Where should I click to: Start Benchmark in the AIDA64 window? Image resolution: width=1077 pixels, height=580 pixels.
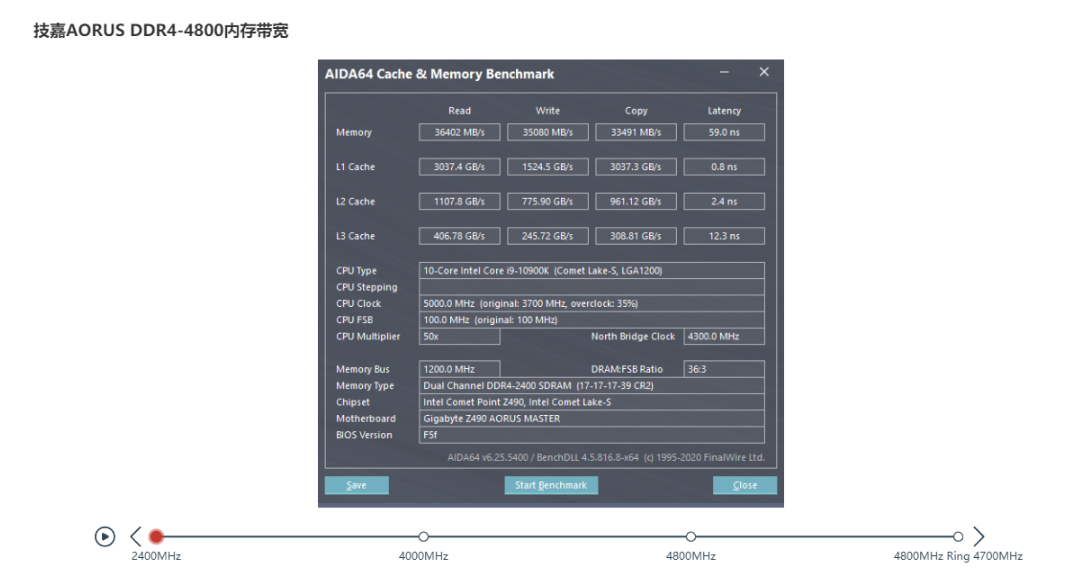(551, 485)
